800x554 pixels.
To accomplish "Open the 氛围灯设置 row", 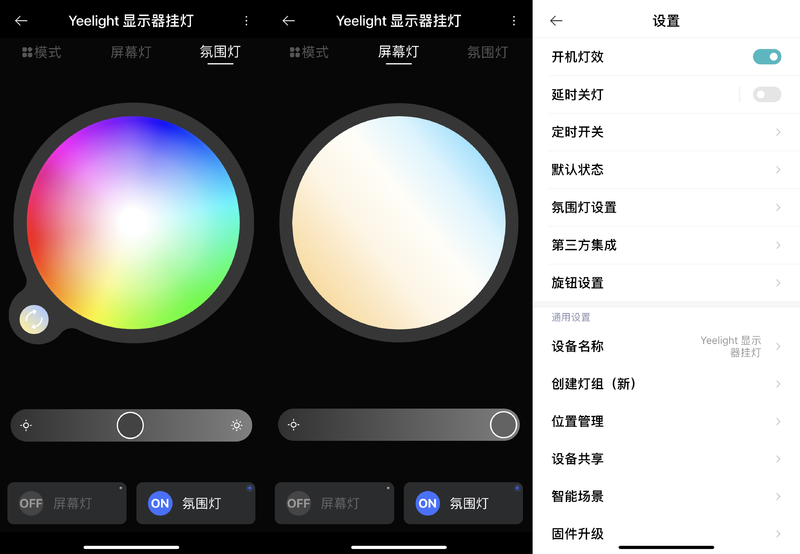I will click(666, 208).
